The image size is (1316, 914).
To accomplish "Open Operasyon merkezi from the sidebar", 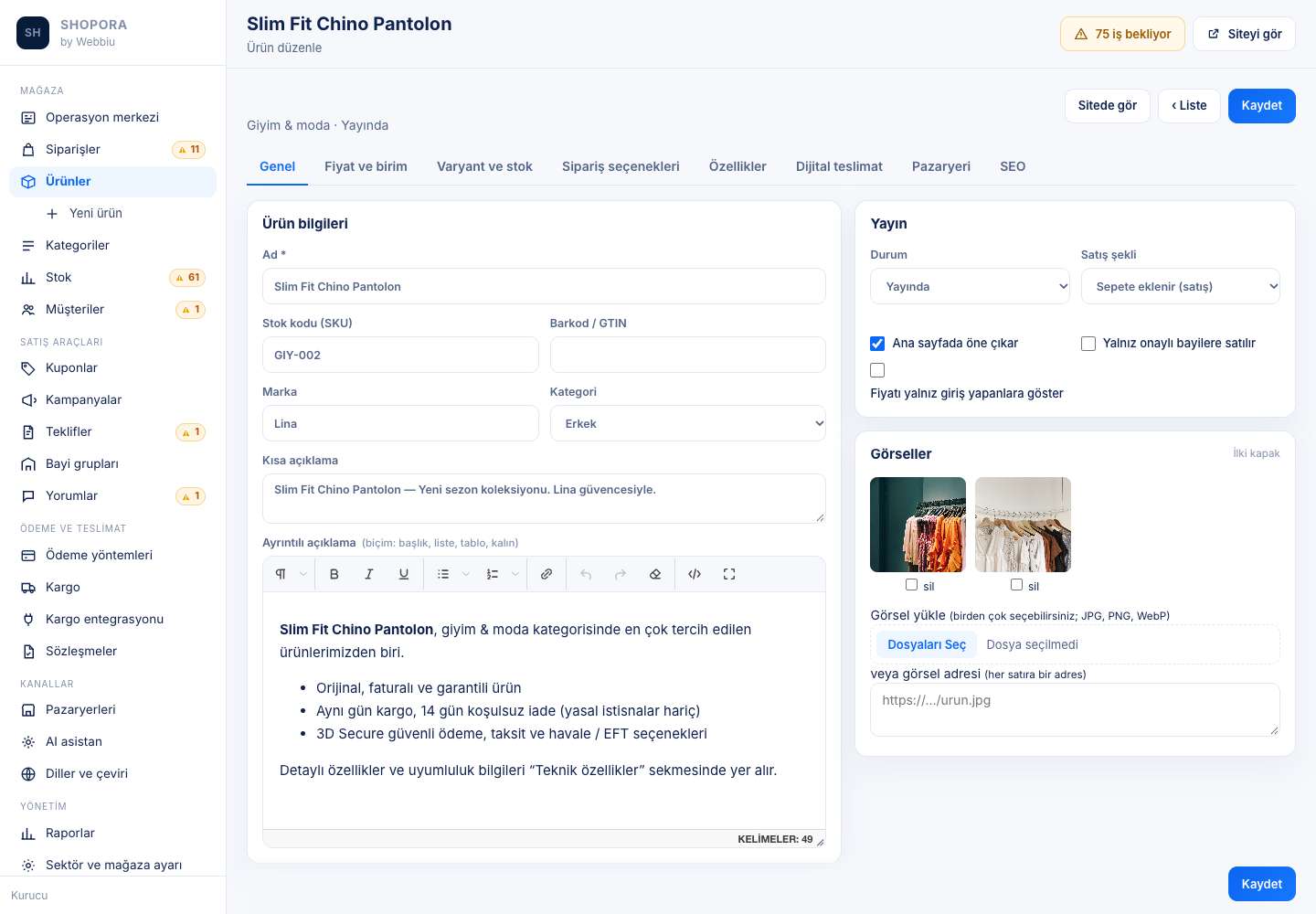I will point(113,117).
